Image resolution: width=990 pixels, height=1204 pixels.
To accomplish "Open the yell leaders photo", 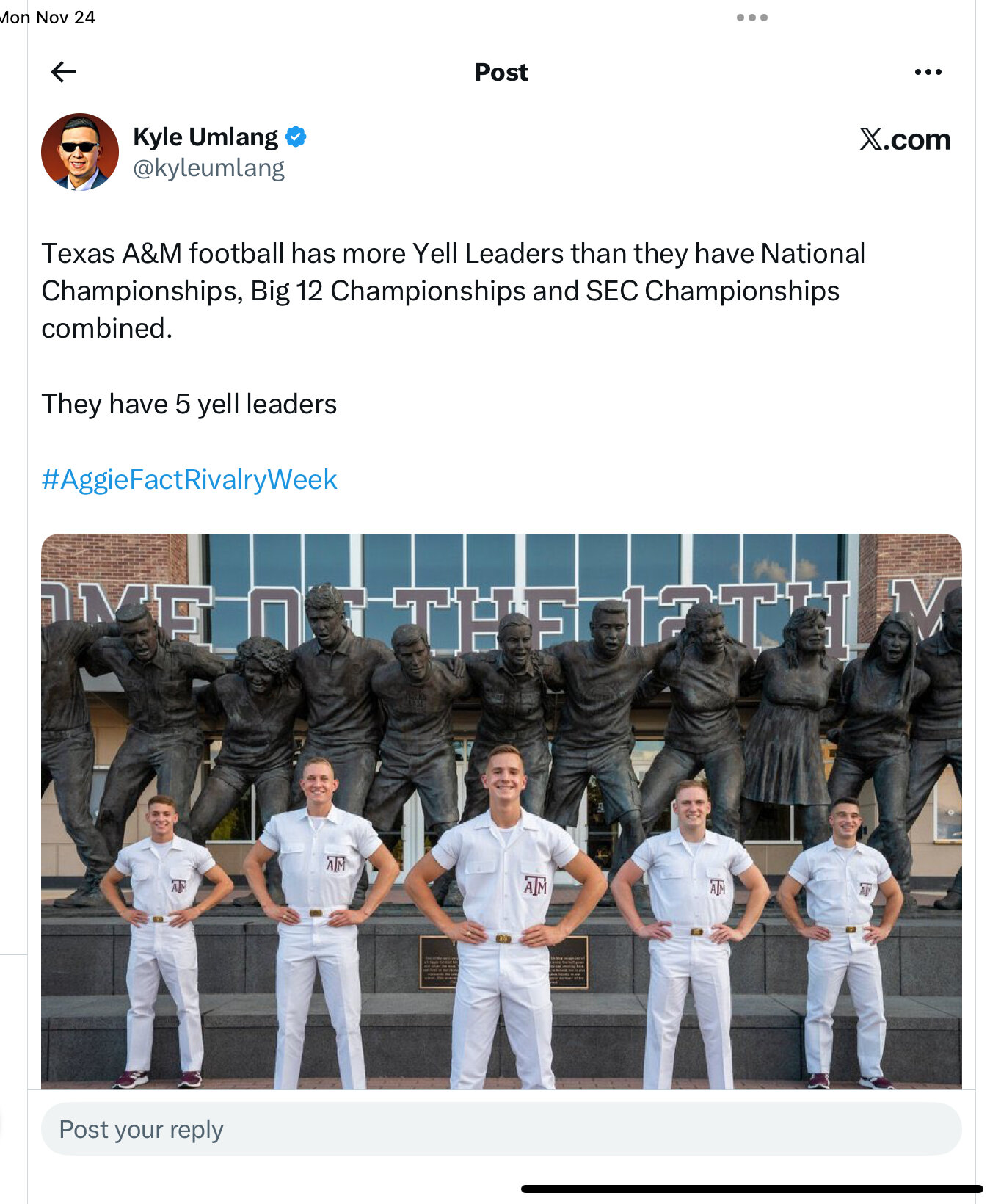I will coord(501,811).
